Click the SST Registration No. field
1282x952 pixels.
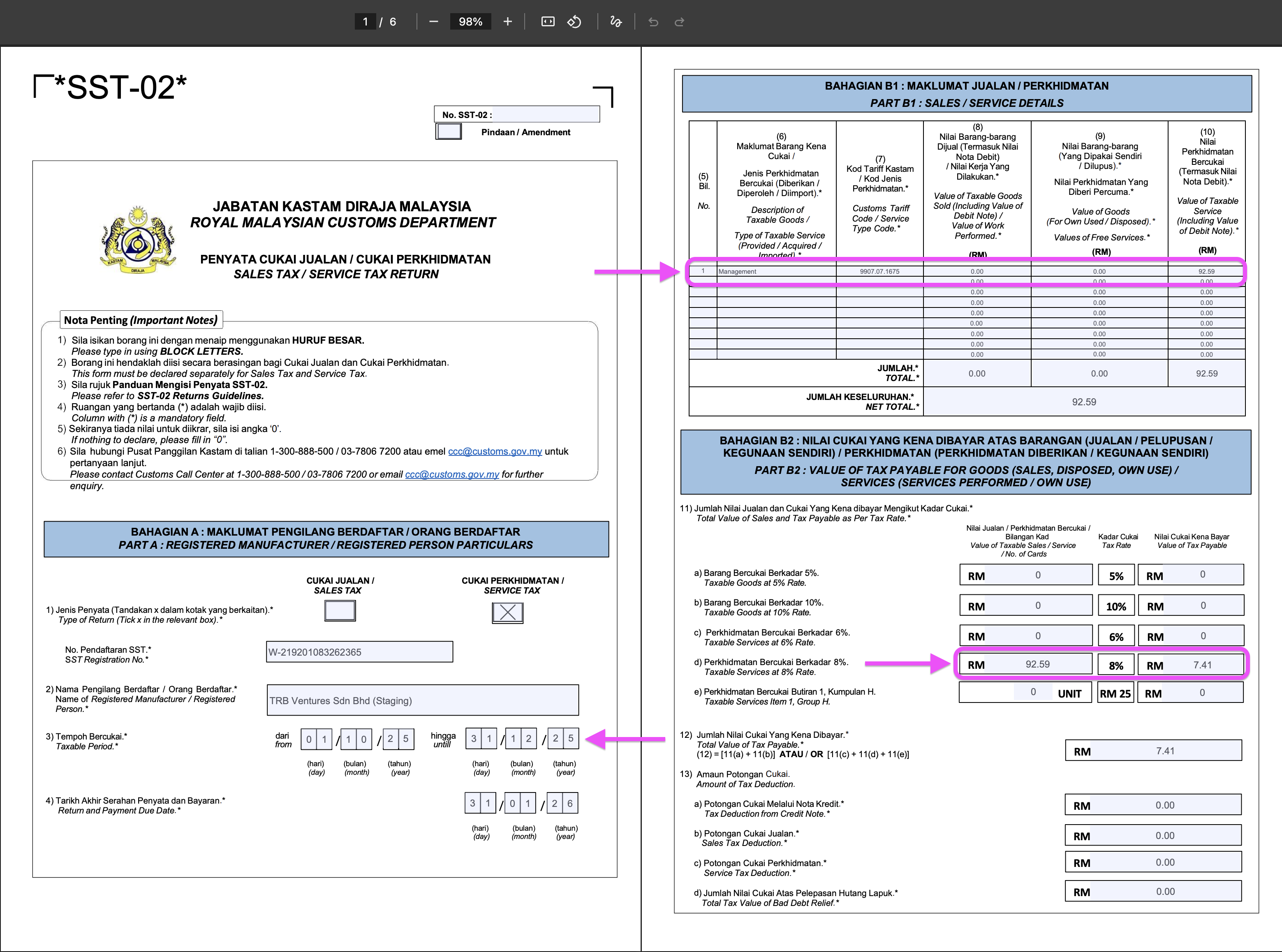pos(359,652)
